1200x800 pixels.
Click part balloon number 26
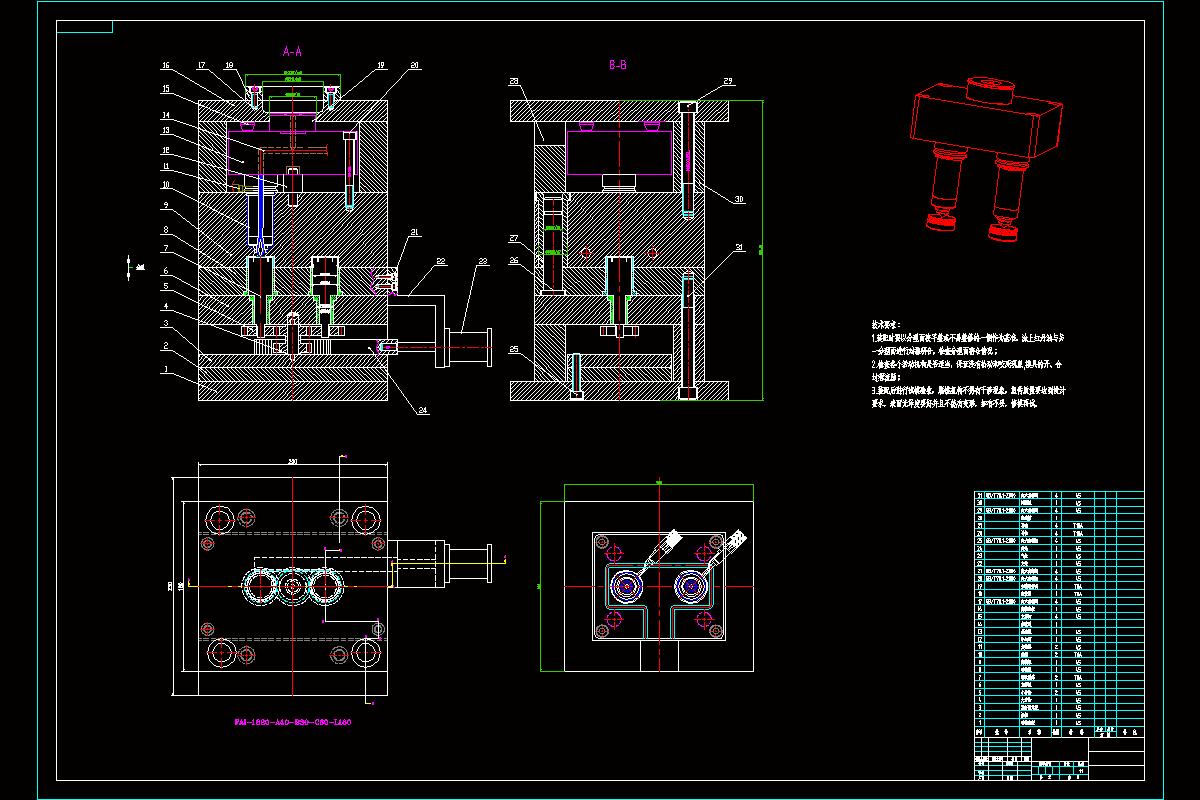[x=514, y=260]
